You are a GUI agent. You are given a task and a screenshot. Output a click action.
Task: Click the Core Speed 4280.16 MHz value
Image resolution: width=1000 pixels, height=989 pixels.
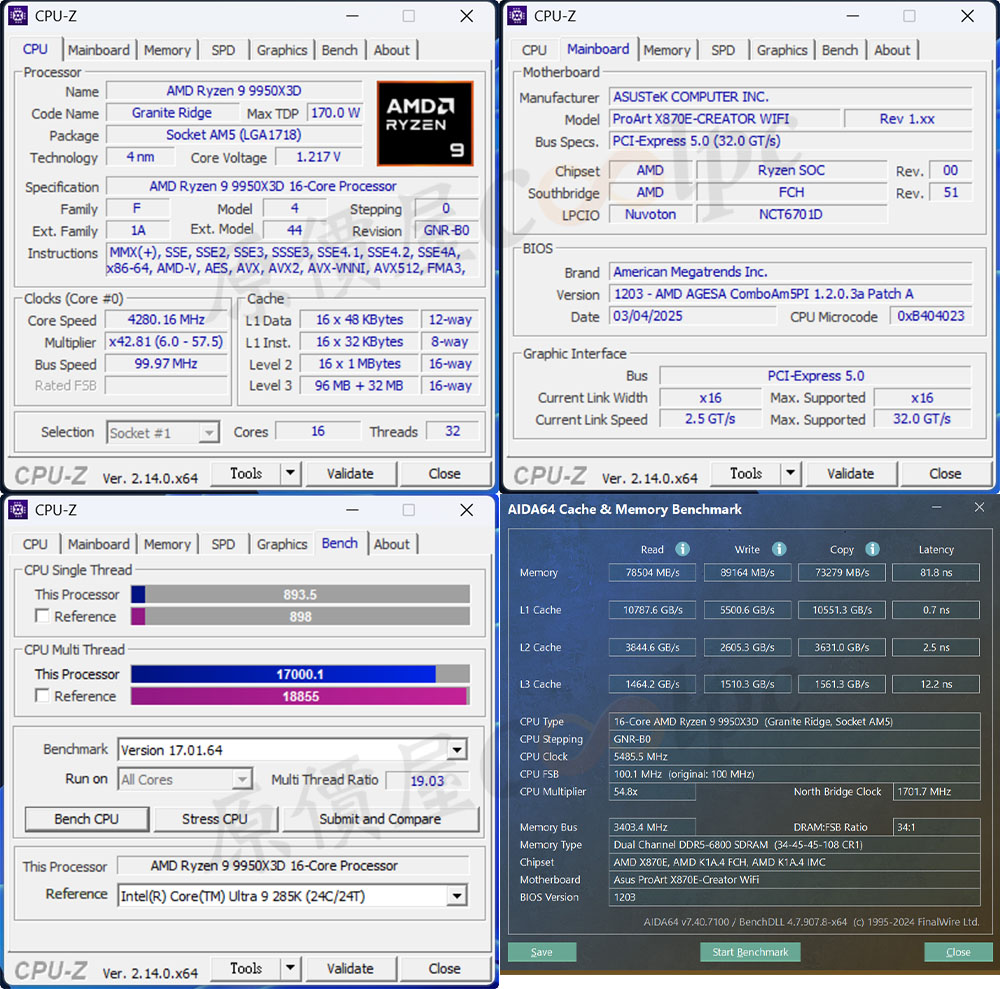[x=166, y=319]
